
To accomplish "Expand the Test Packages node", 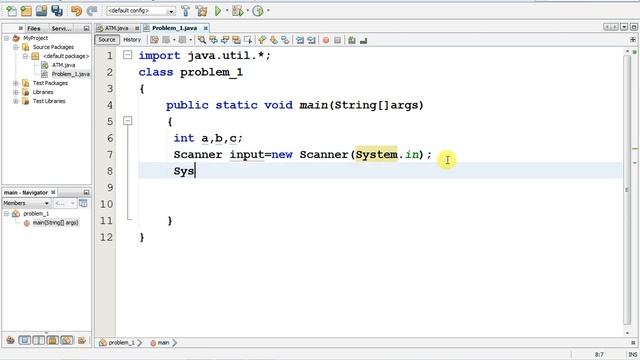I will click(x=16, y=83).
